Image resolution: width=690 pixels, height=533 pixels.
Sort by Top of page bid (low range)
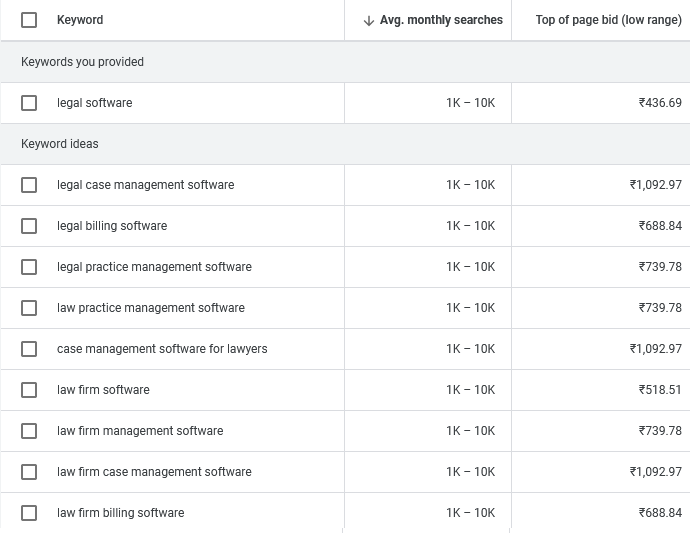[x=608, y=20]
